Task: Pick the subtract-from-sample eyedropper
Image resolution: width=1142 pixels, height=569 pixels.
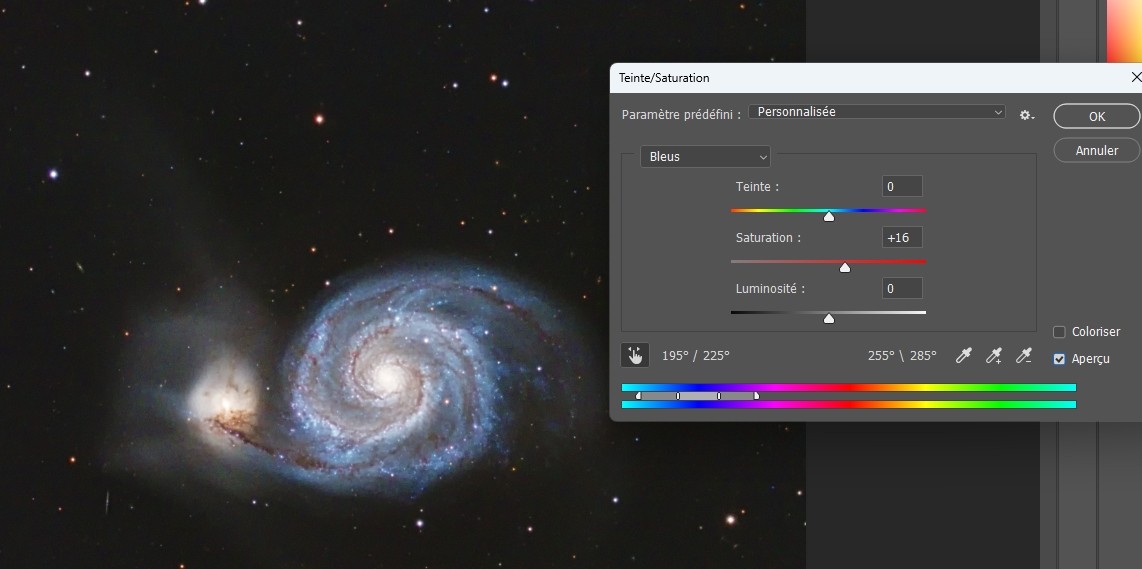Action: [x=1024, y=356]
